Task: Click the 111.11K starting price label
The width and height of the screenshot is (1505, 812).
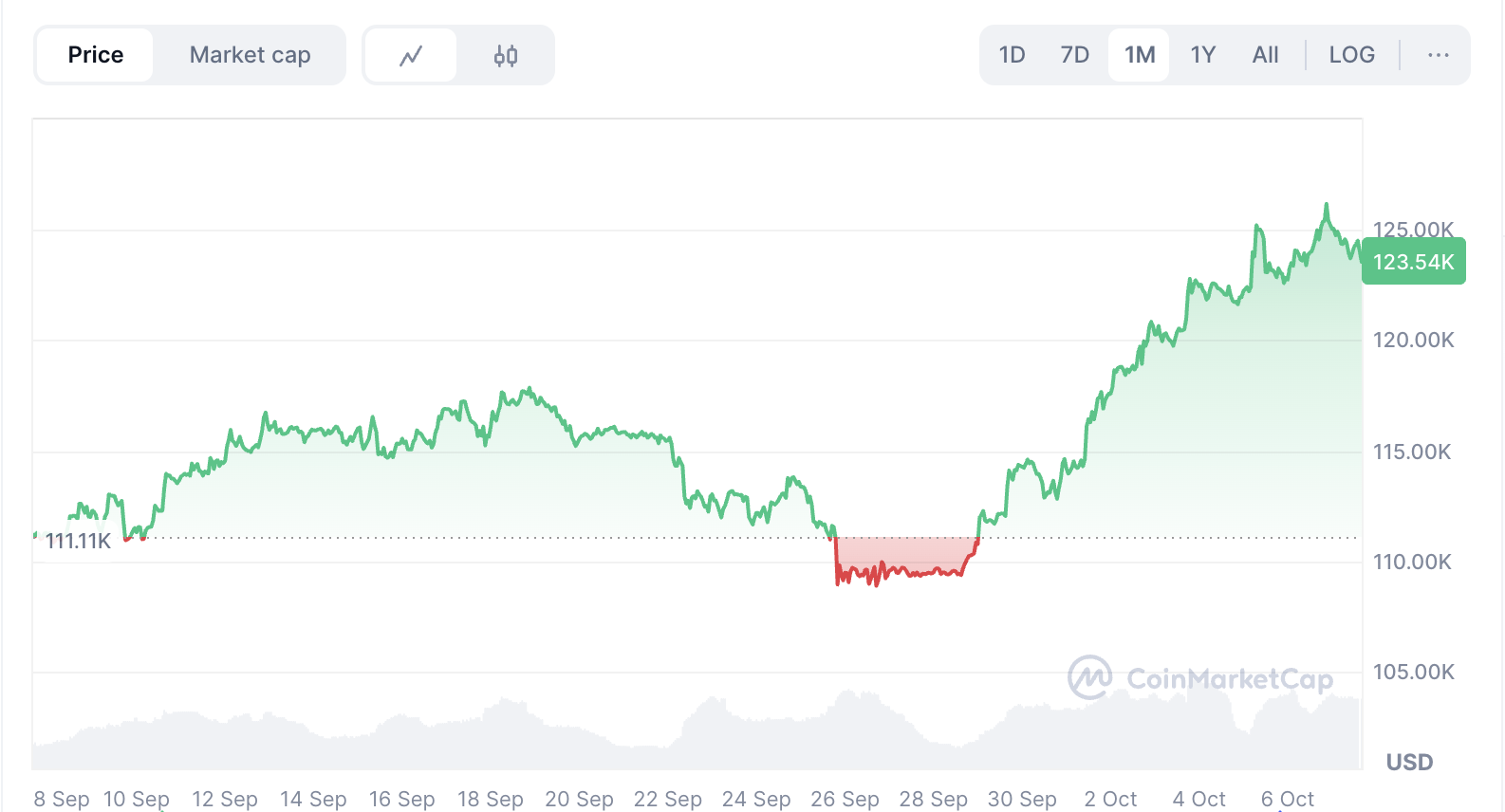Action: 78,542
